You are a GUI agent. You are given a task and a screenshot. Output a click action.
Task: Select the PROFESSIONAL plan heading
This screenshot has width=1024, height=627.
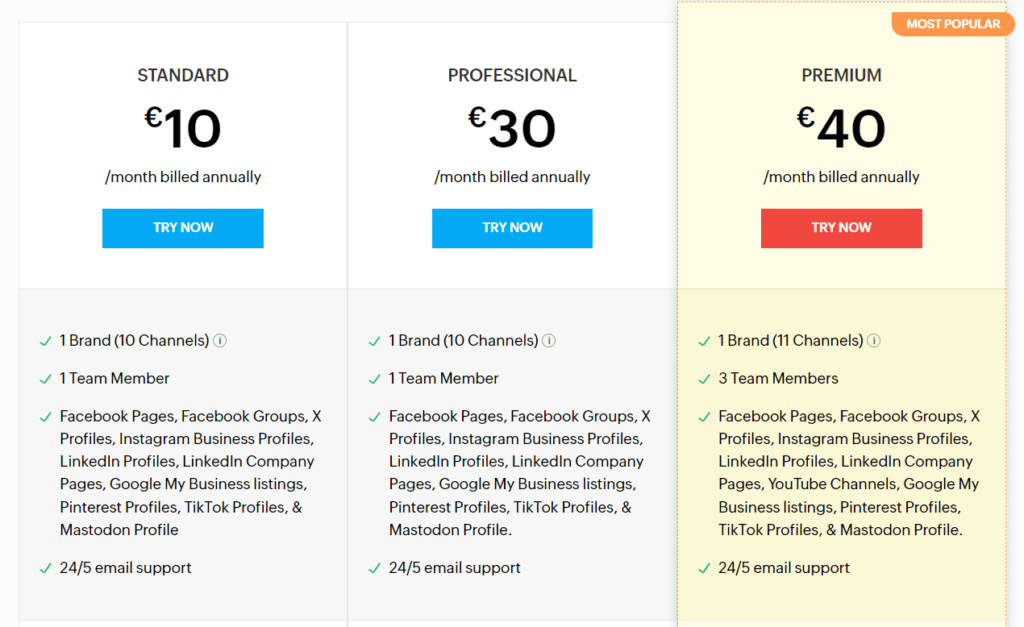512,75
